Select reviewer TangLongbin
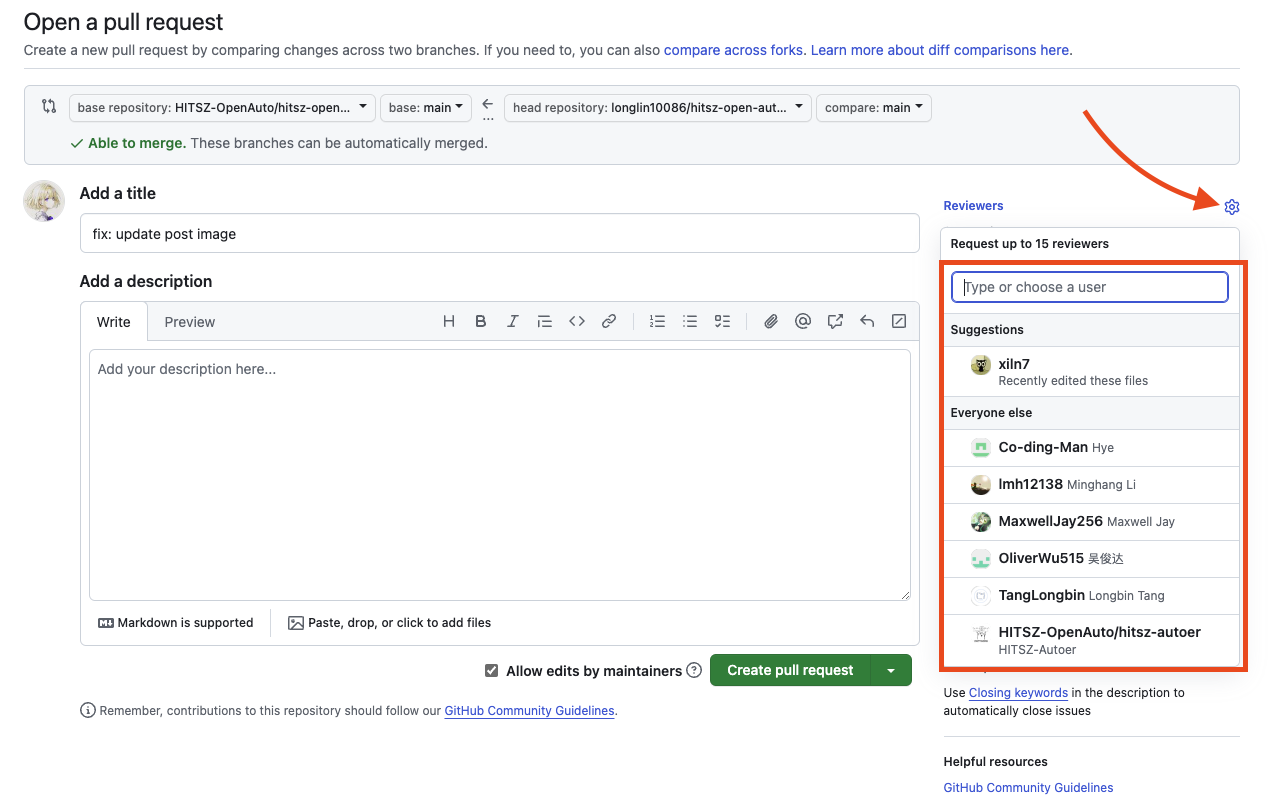The image size is (1273, 807). coord(1092,596)
